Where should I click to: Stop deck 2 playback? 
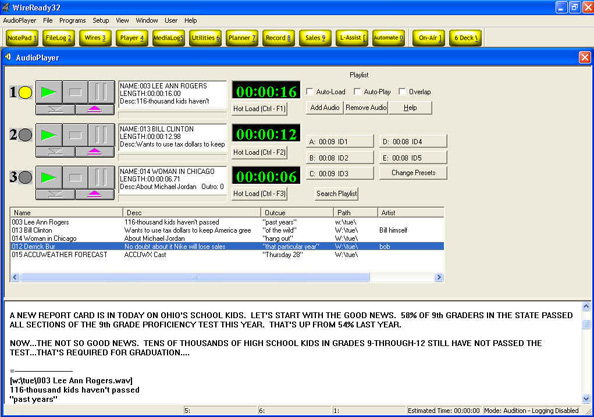click(x=75, y=135)
